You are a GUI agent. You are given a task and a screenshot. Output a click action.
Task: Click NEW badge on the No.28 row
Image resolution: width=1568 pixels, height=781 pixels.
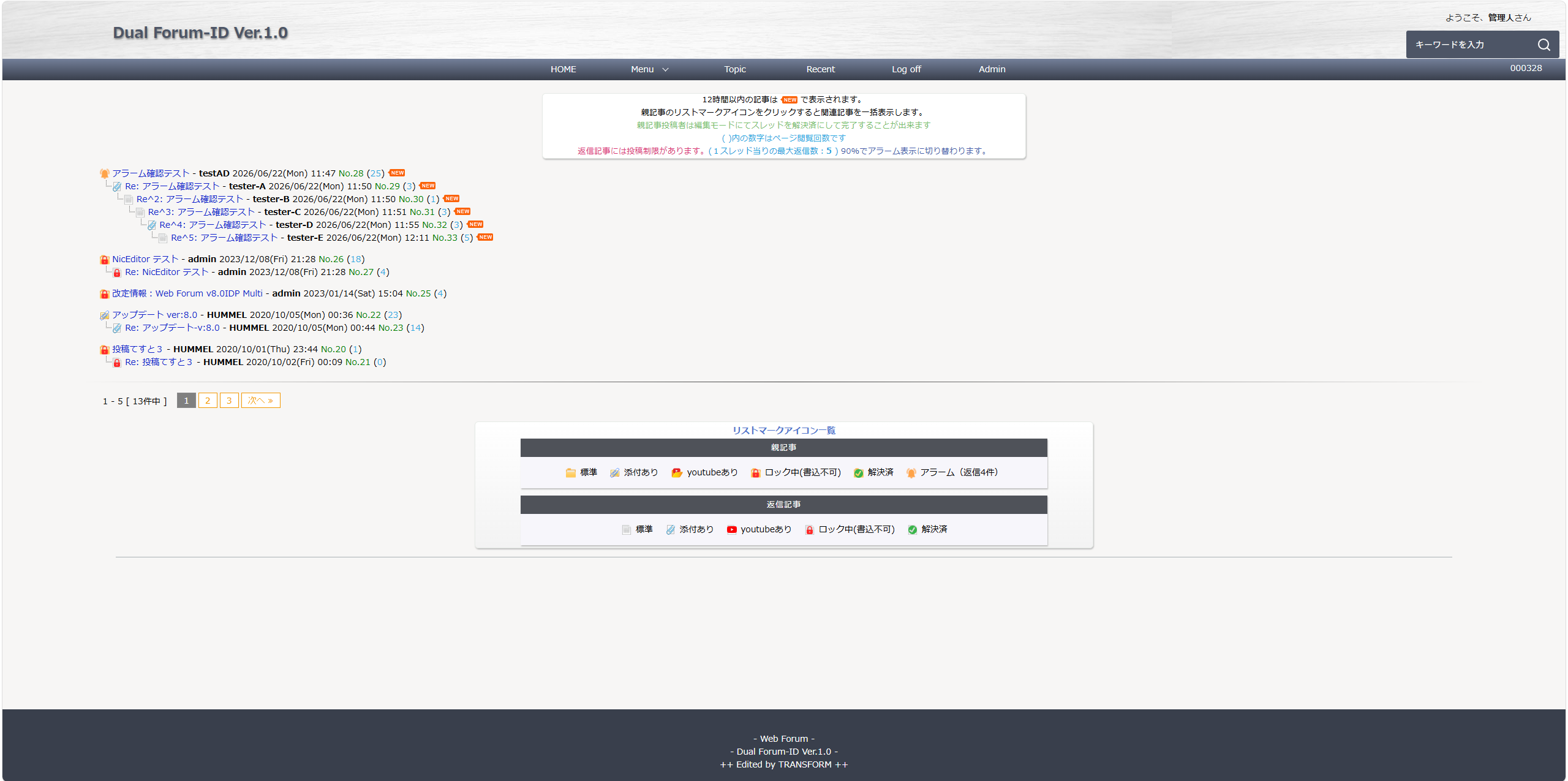tap(397, 173)
